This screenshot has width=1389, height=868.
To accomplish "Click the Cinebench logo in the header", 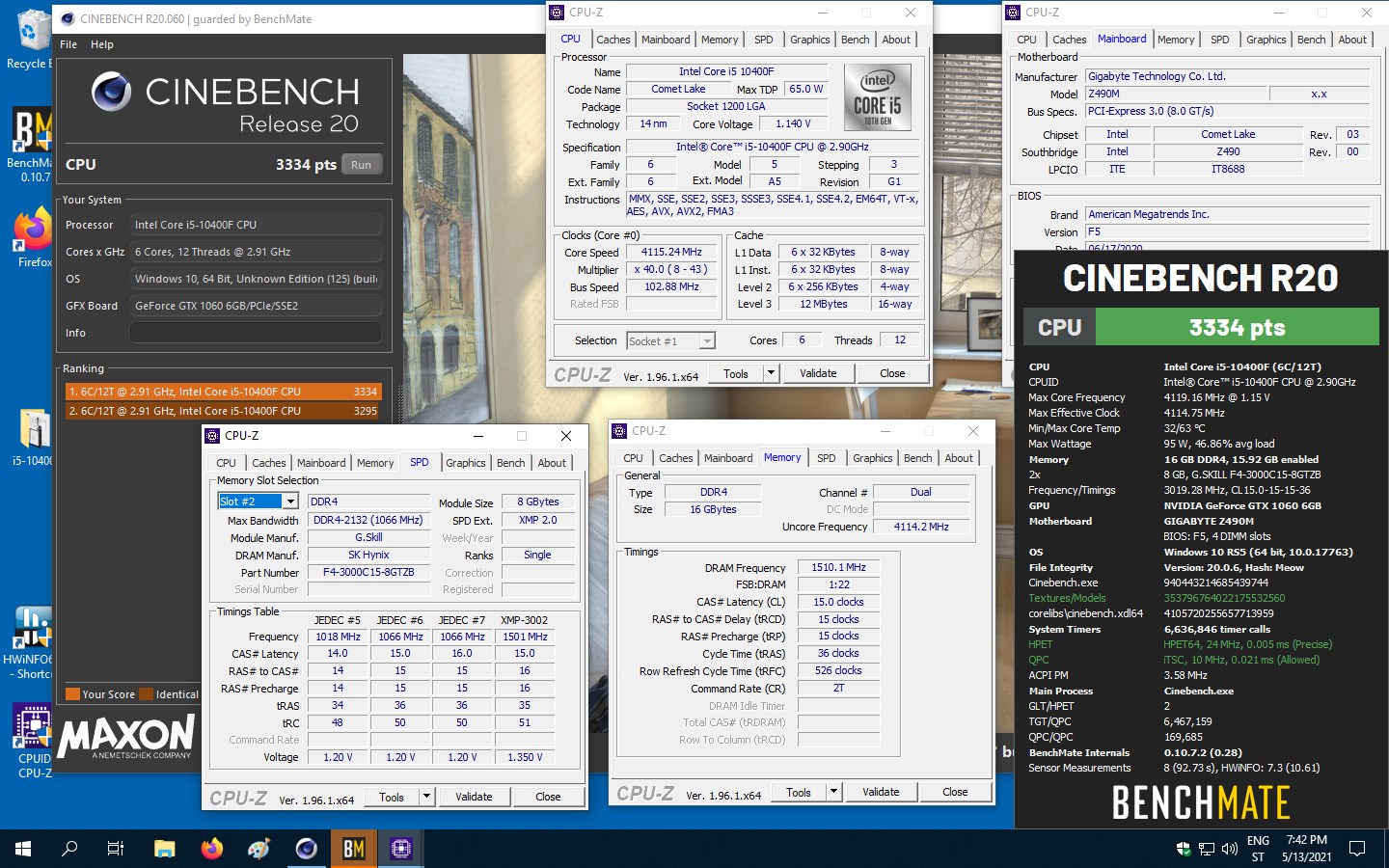I will (112, 92).
